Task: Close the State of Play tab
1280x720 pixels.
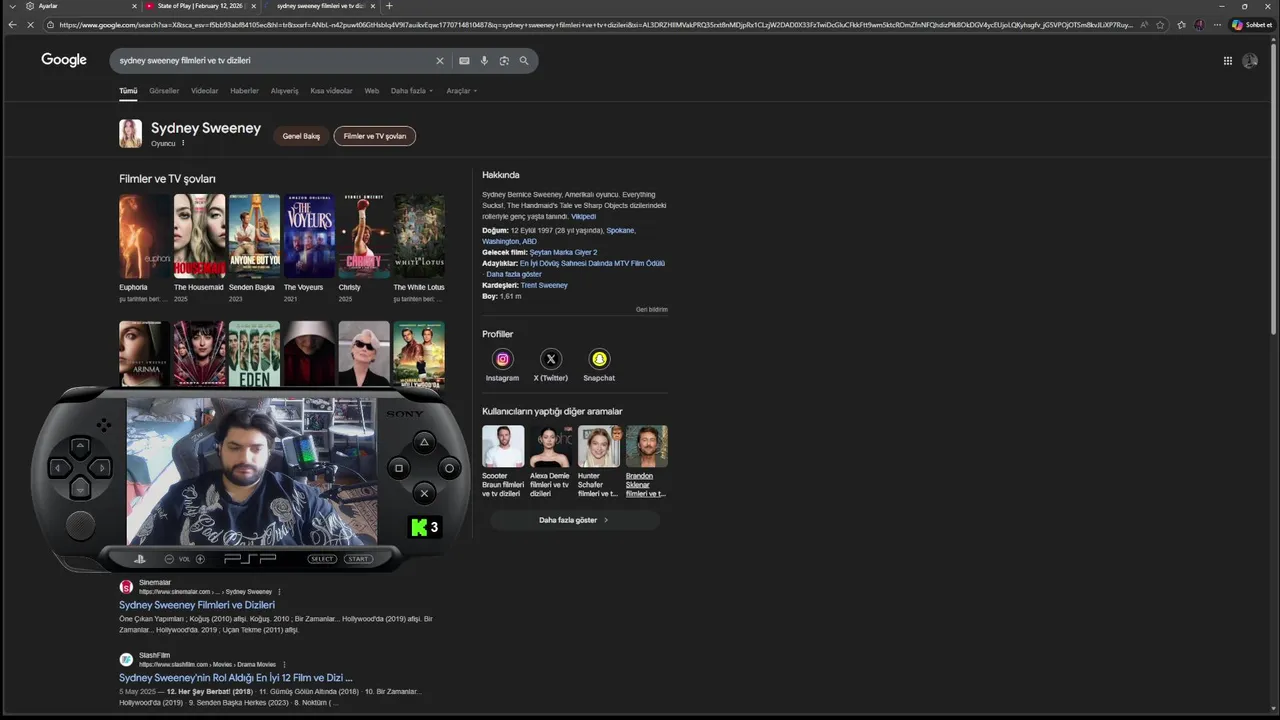Action: coord(253,6)
